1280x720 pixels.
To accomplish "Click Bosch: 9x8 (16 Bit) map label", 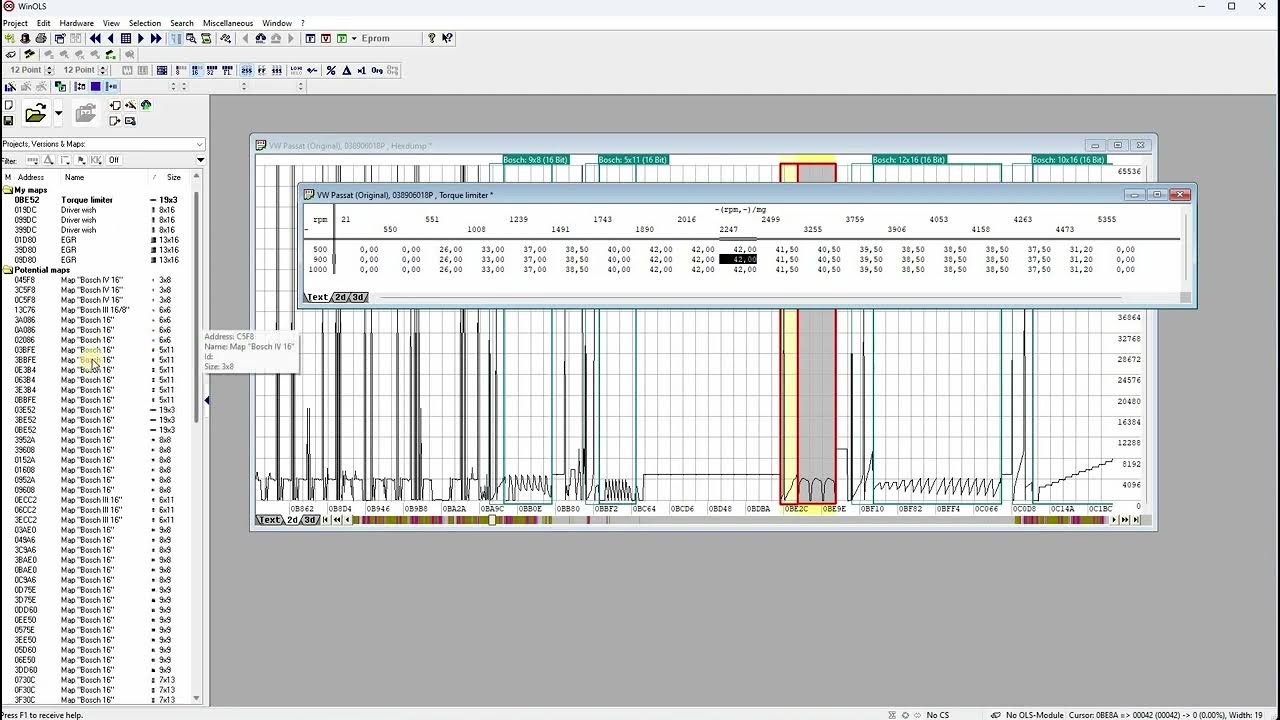I will point(535,160).
